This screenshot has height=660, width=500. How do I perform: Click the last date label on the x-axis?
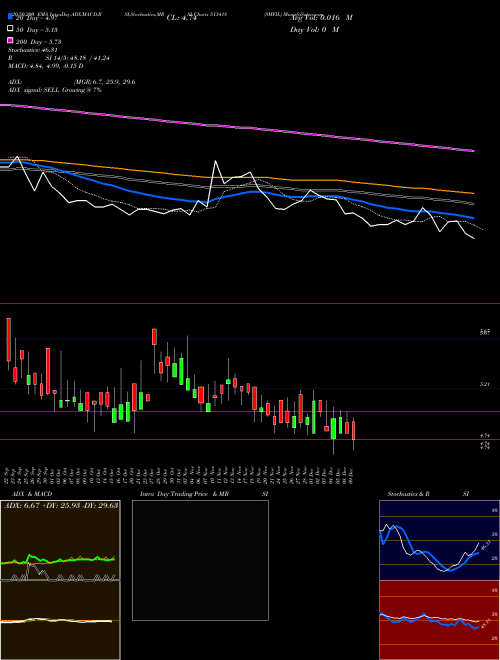pos(351,476)
